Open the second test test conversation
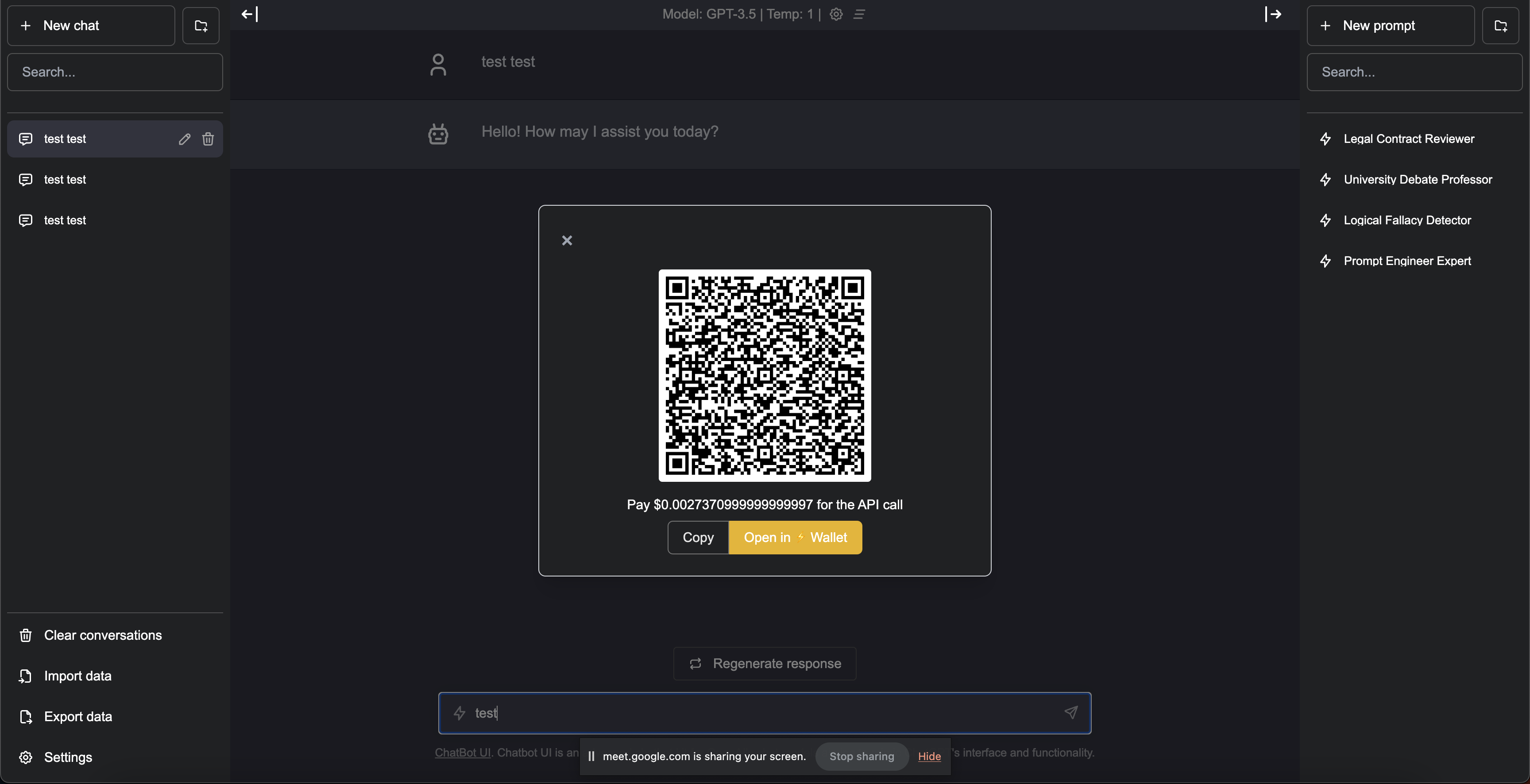Viewport: 1530px width, 784px height. (x=66, y=179)
